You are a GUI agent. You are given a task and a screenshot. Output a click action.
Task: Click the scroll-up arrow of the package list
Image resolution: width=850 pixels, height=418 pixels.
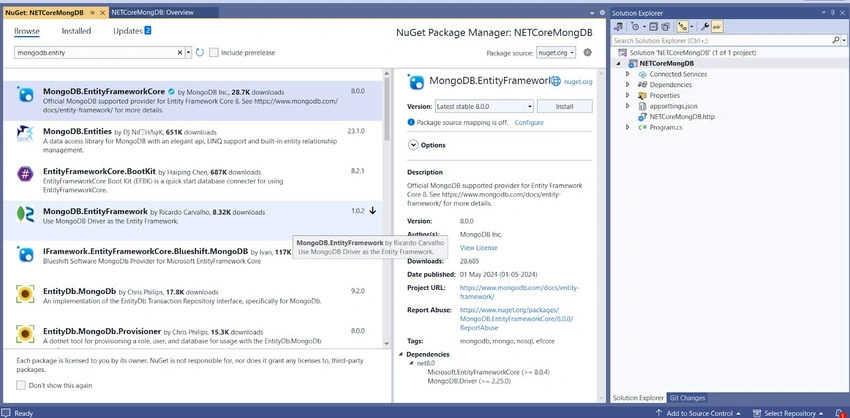point(387,73)
